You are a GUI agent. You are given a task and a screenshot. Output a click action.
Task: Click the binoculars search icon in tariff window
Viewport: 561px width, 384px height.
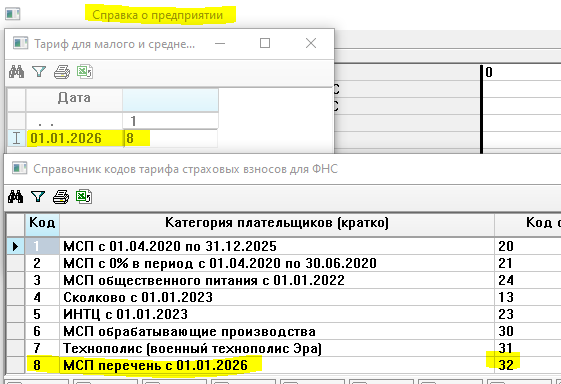pyautogui.click(x=16, y=72)
